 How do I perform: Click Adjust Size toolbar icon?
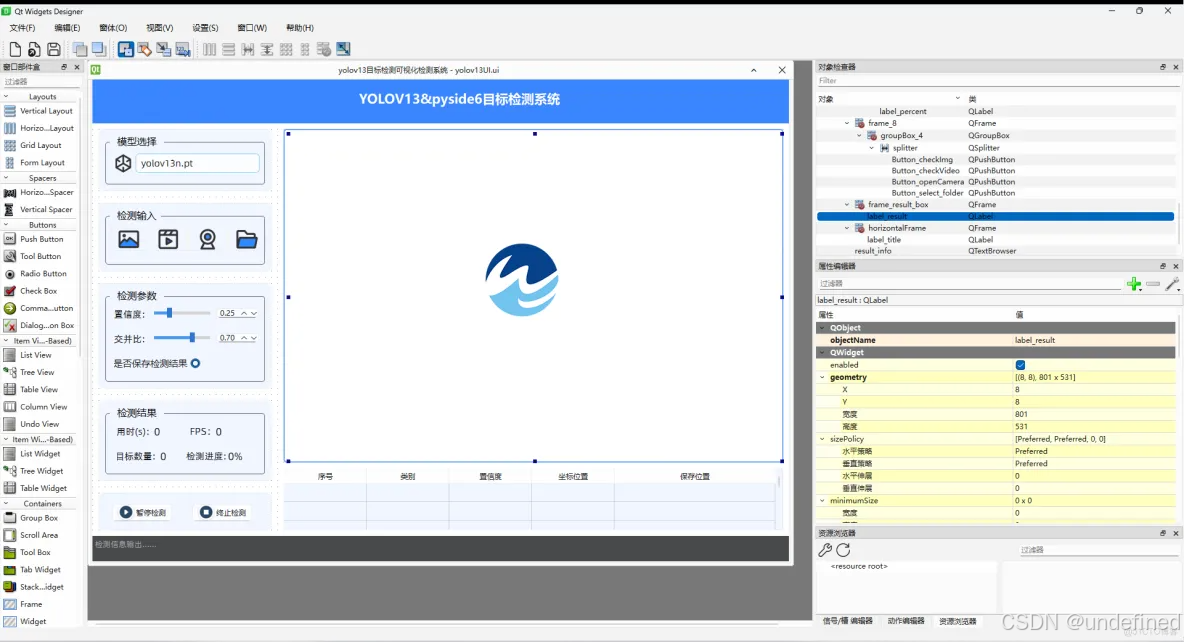tap(344, 49)
